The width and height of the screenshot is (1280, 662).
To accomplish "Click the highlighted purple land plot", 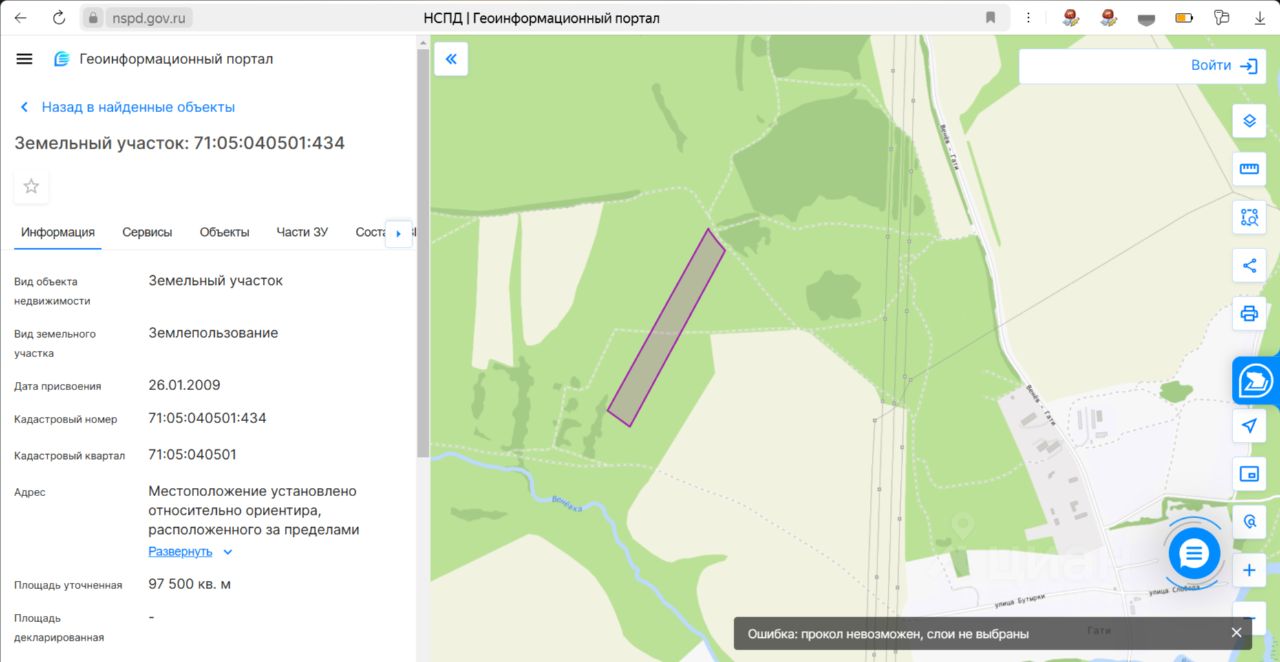I will [666, 328].
